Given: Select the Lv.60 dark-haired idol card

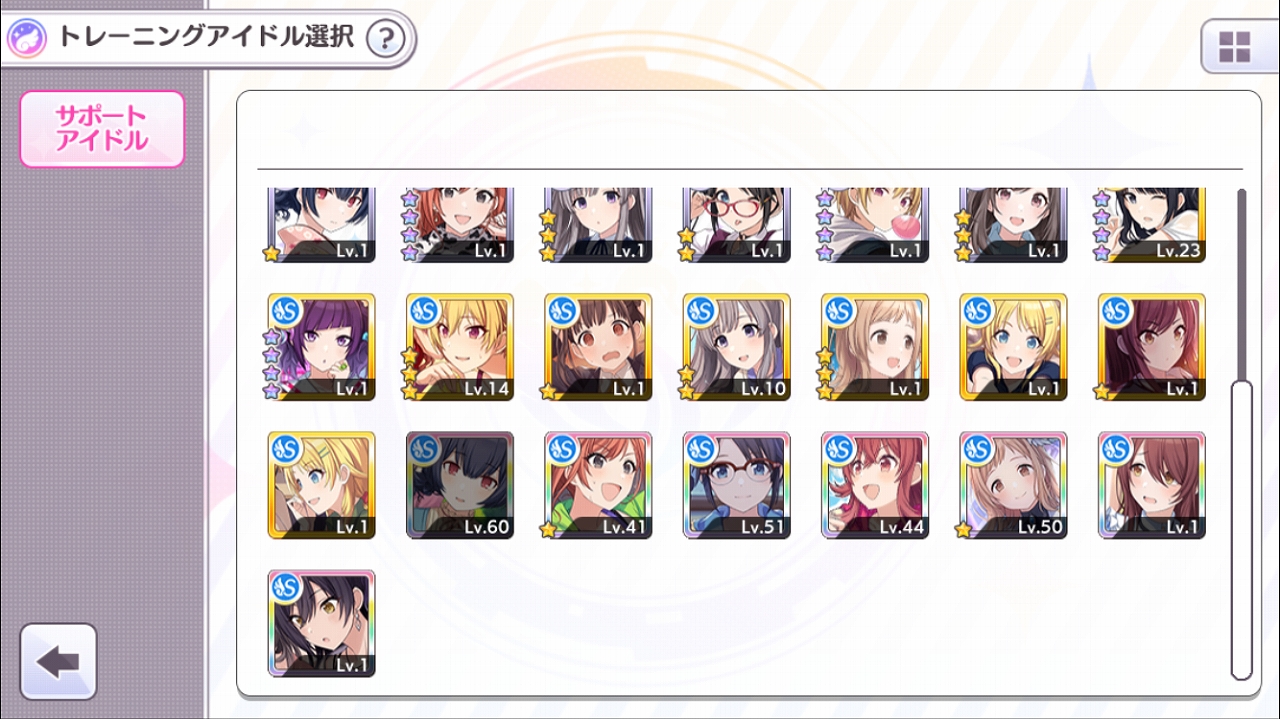Looking at the screenshot, I should (x=460, y=485).
